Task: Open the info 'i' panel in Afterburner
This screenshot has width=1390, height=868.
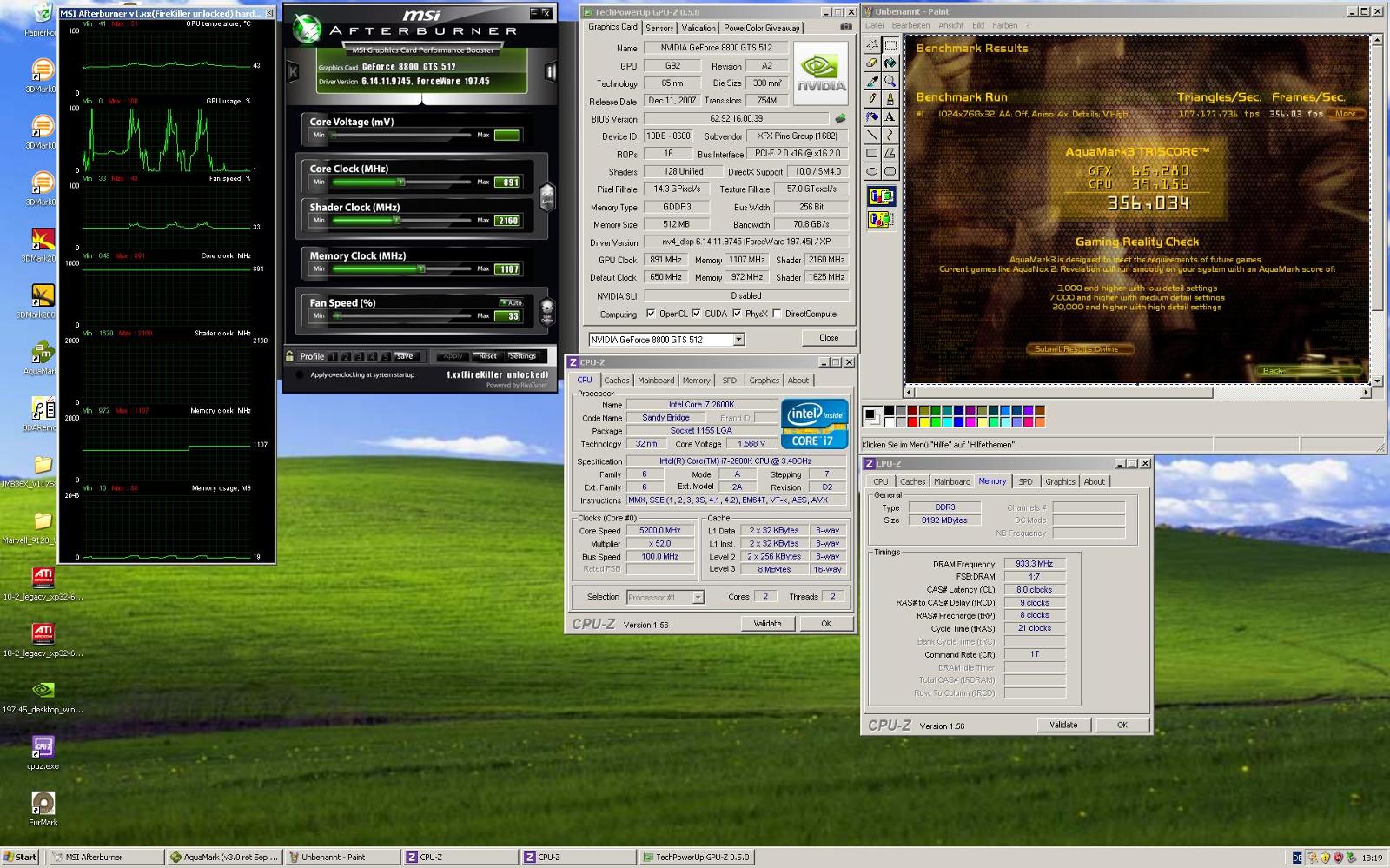Action: pos(549,72)
